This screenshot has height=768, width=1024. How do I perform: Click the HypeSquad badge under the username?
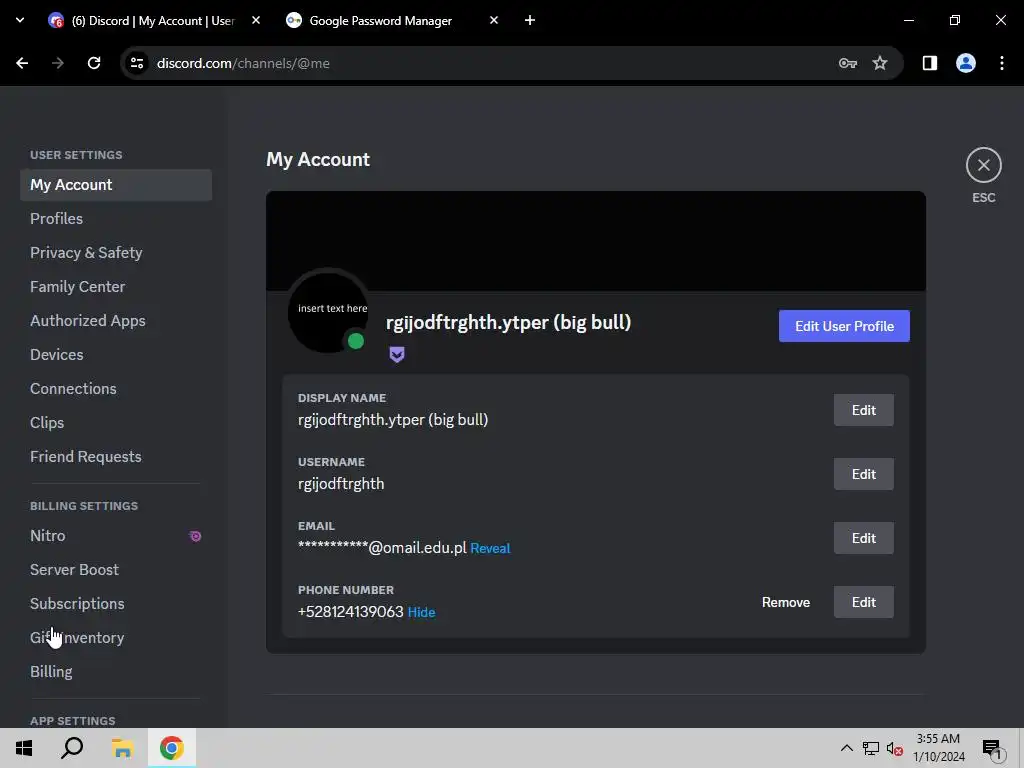click(x=396, y=355)
